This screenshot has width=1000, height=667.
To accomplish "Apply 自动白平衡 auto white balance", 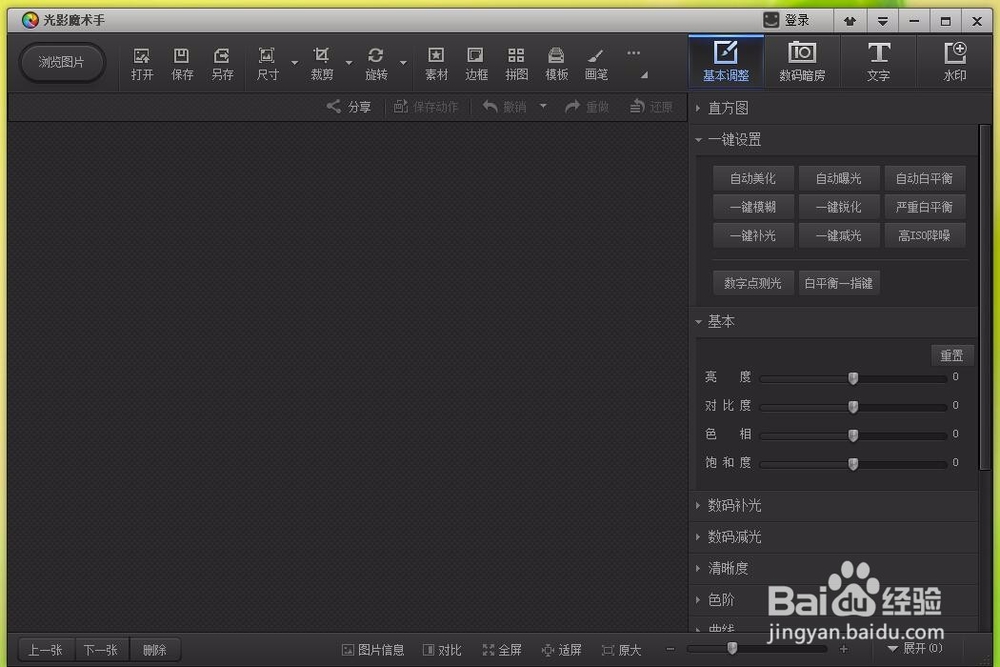I will click(x=924, y=179).
